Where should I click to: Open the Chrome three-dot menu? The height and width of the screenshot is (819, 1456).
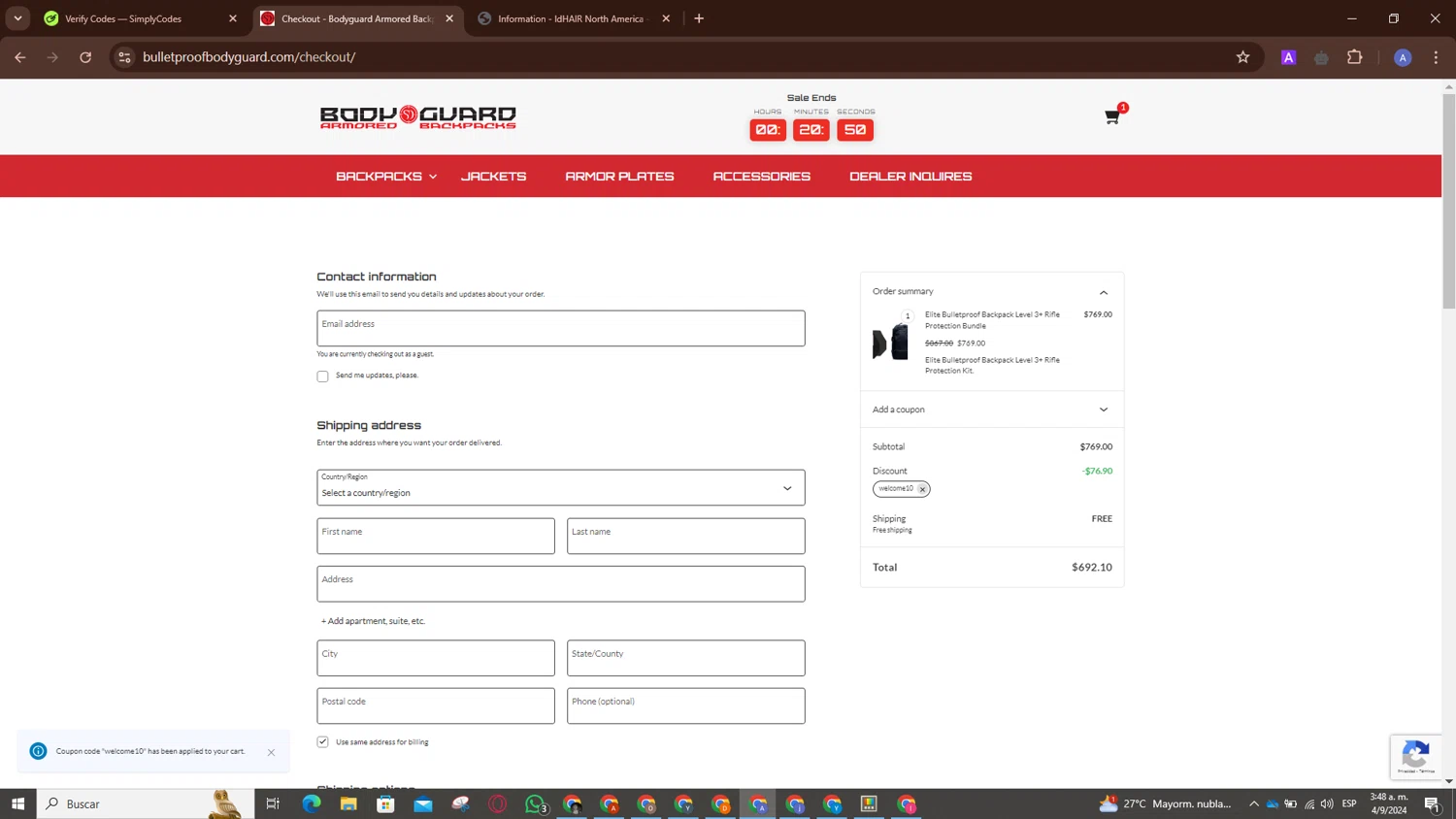point(1436,57)
